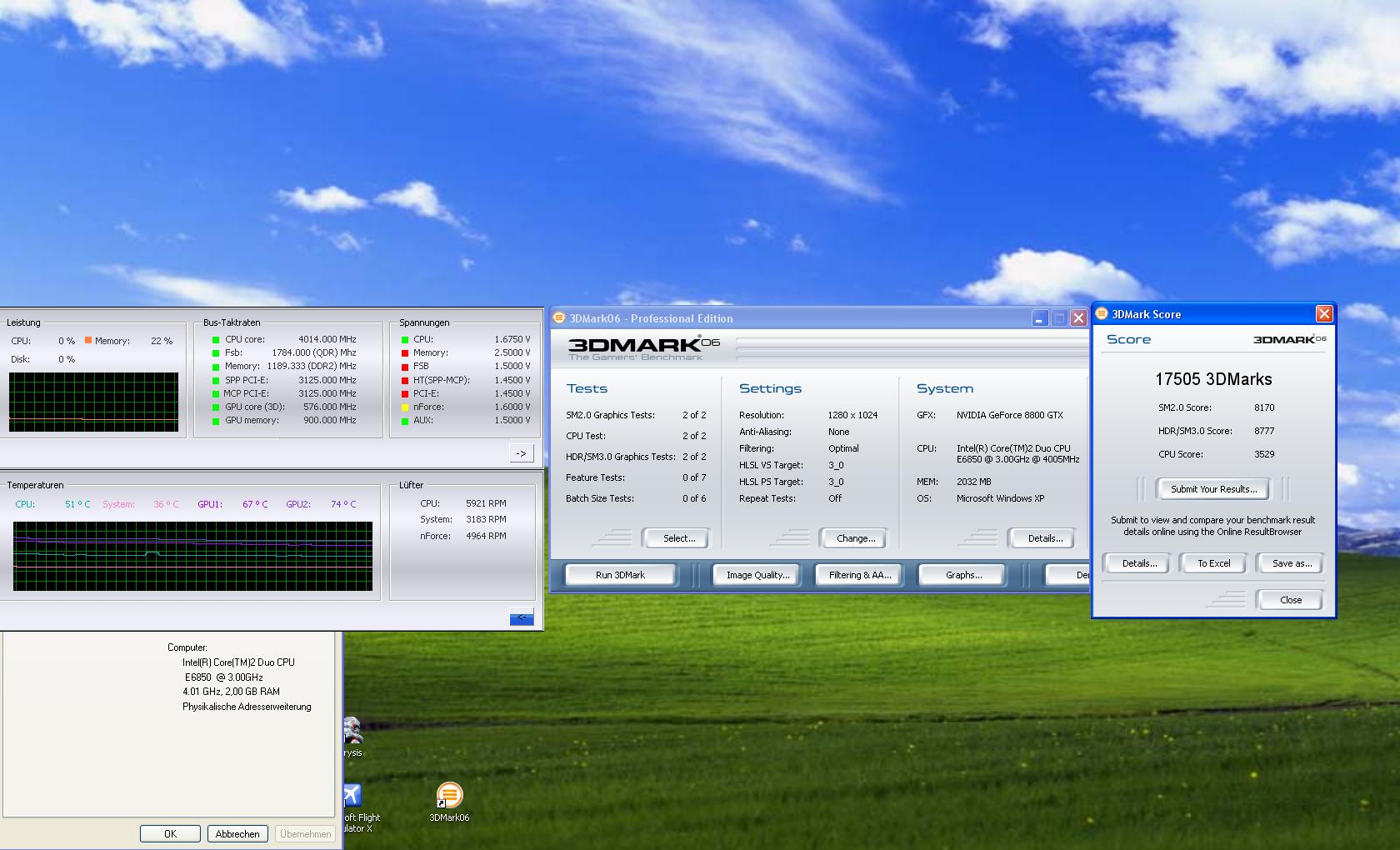Export the score with To Excel
1400x850 pixels.
point(1213,563)
